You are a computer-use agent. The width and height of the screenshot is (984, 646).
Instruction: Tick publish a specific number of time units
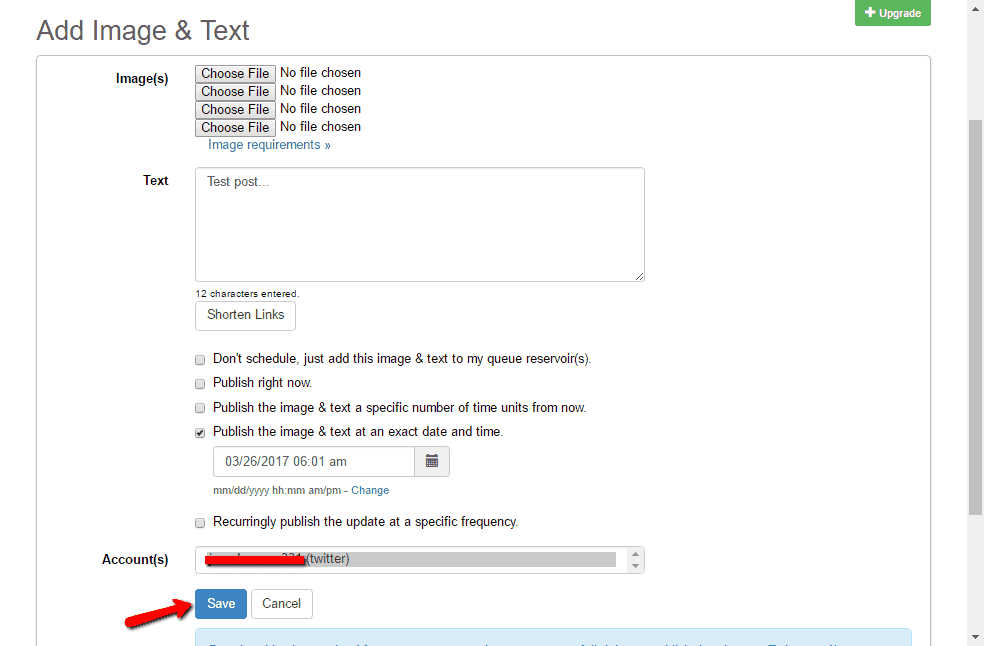click(200, 408)
